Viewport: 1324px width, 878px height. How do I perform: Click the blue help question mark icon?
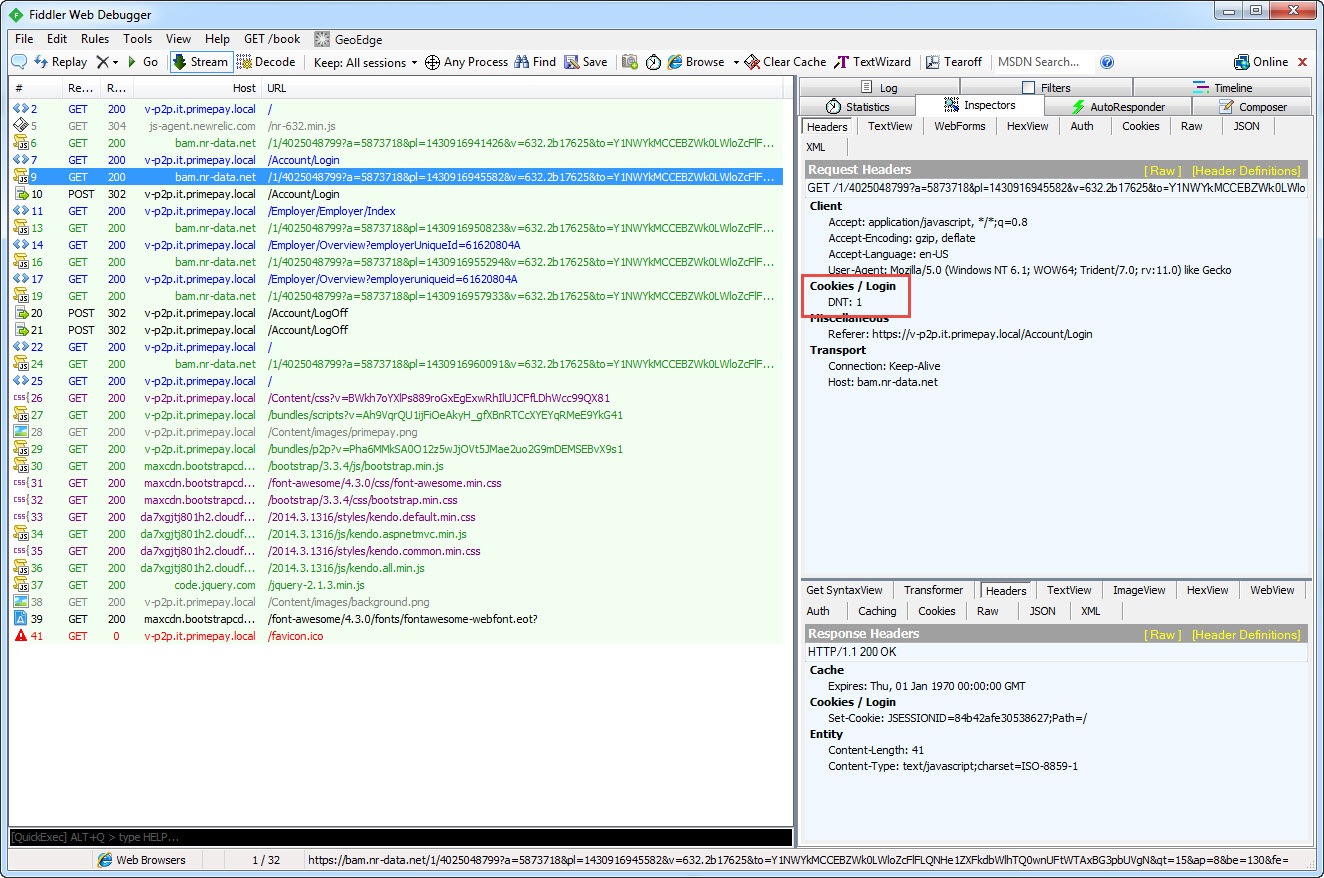point(1107,62)
